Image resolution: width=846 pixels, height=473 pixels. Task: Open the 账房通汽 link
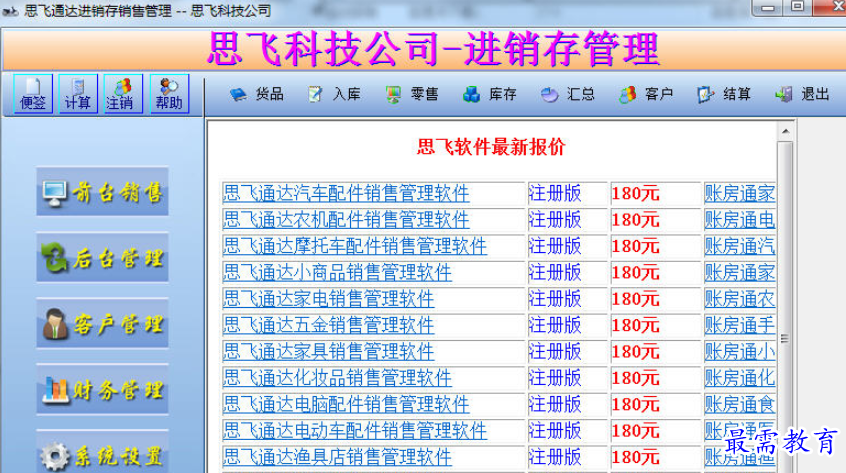[x=740, y=246]
